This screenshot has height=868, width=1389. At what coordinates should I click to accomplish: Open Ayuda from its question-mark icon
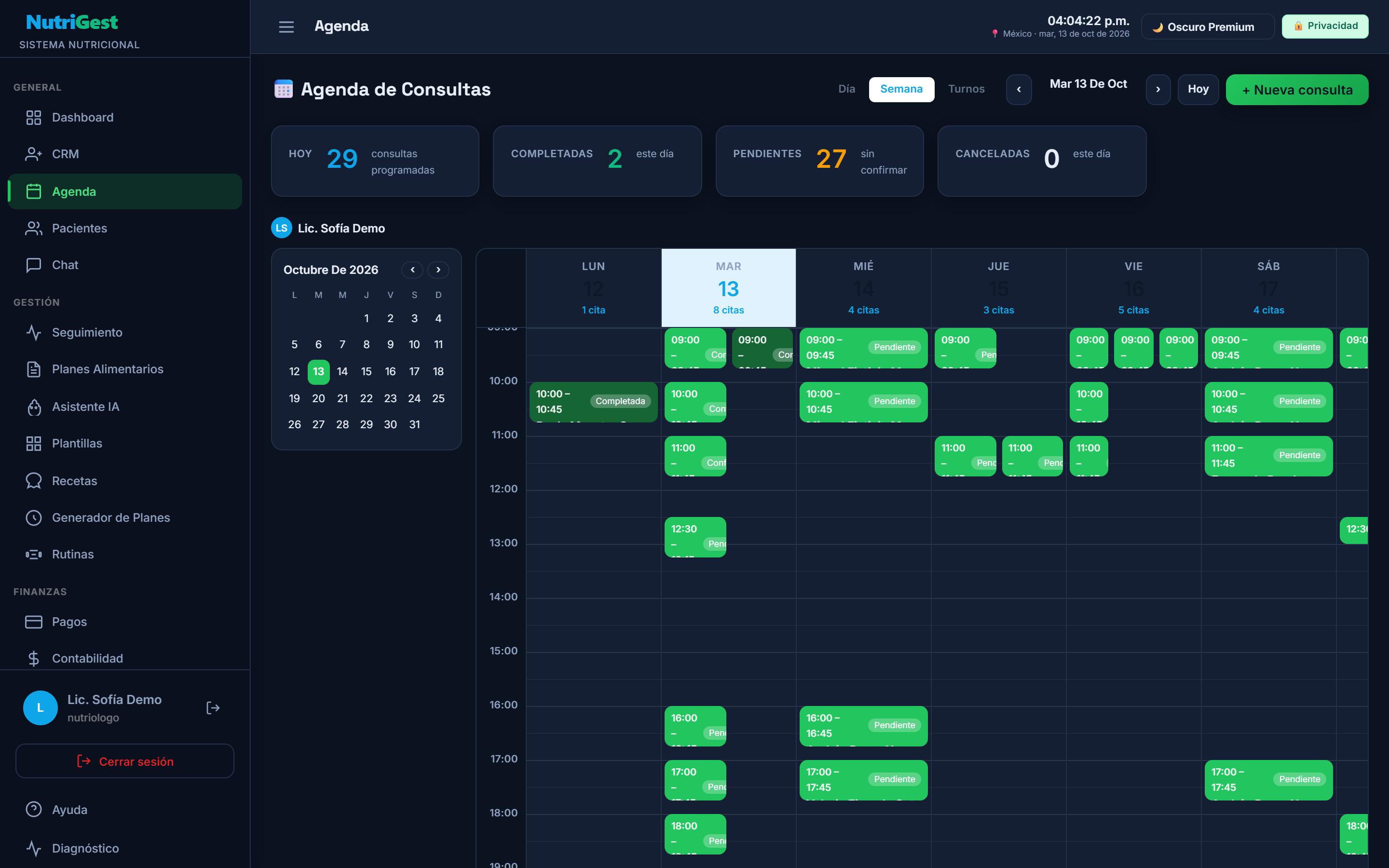(33, 810)
